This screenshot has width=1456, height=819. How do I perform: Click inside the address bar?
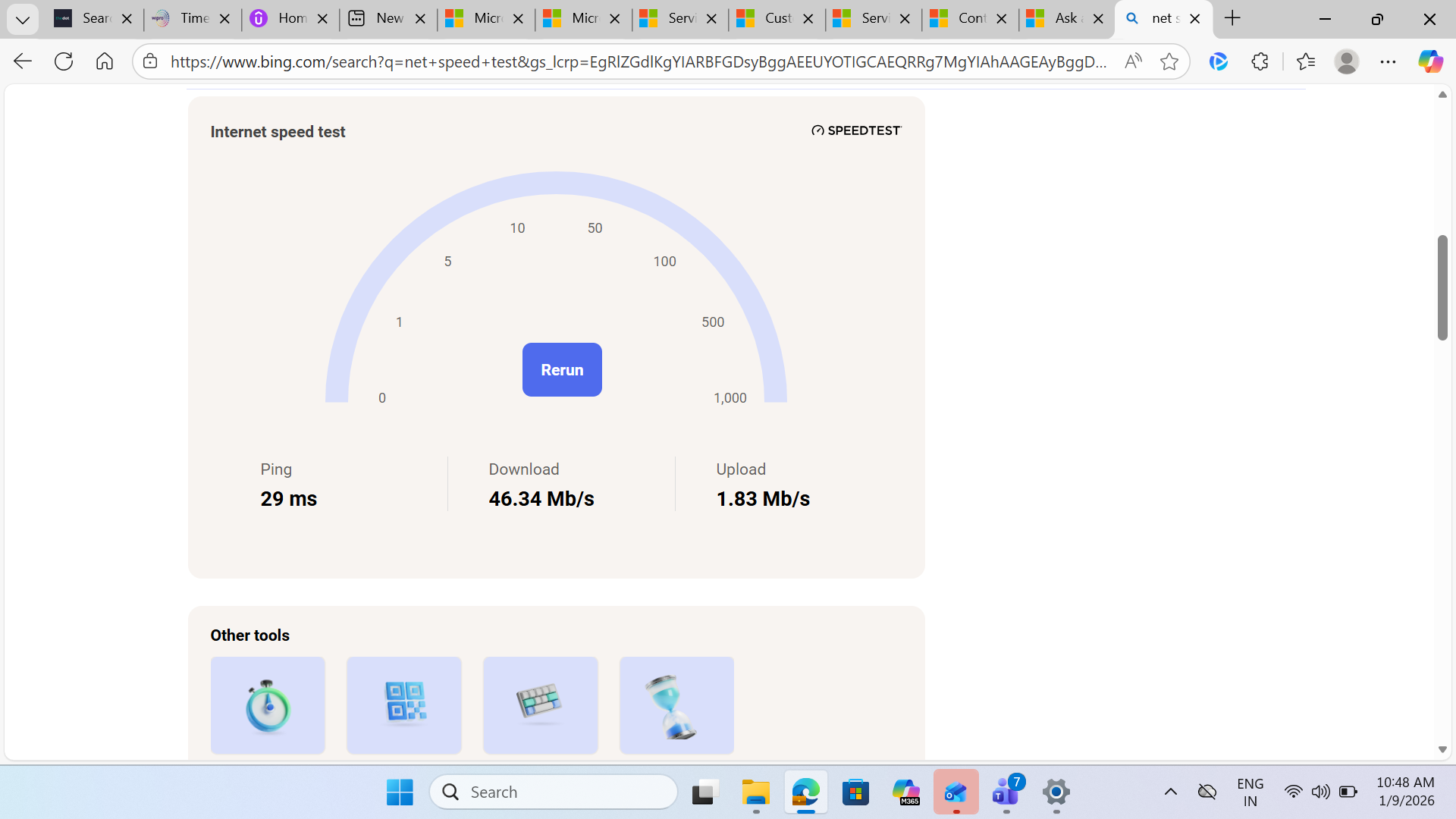tap(607, 61)
